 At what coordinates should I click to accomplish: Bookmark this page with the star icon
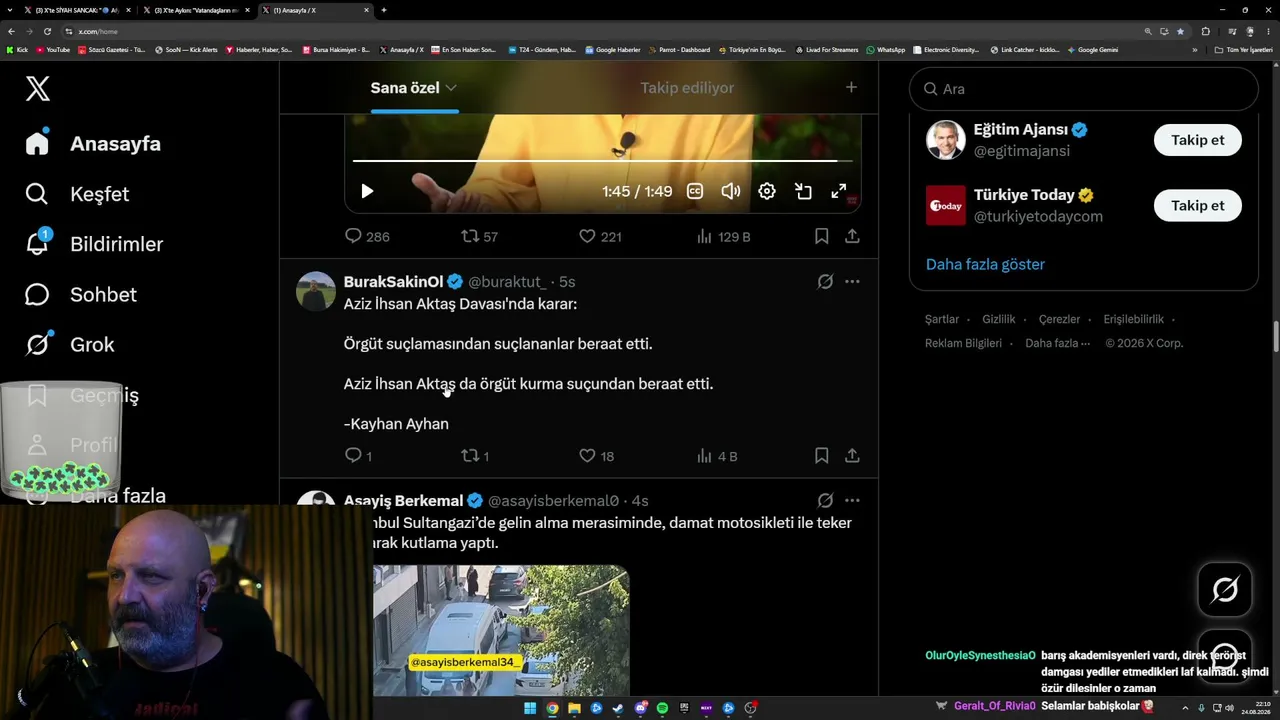coord(1181,31)
